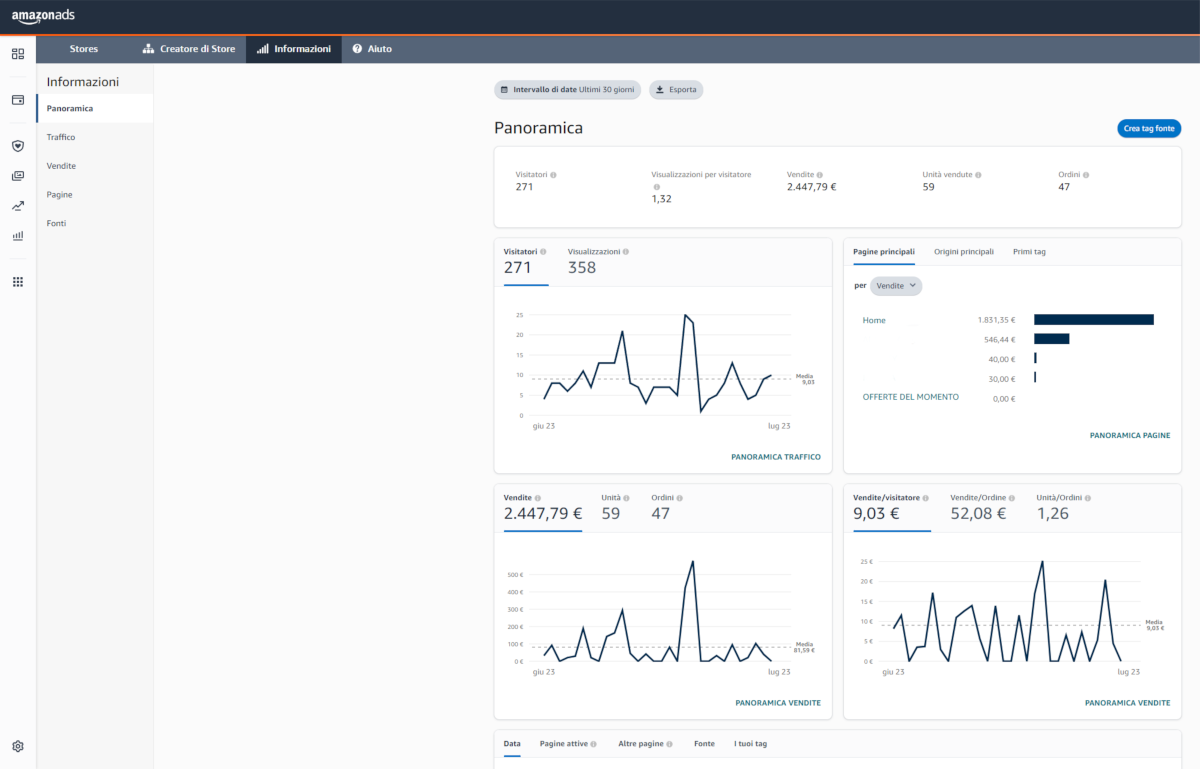1200x769 pixels.
Task: Click the creative assets icon in sidebar
Action: [18, 176]
